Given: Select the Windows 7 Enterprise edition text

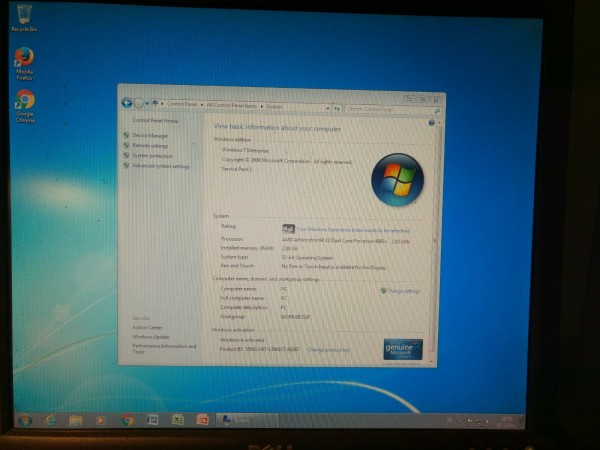Looking at the screenshot, I should [245, 150].
